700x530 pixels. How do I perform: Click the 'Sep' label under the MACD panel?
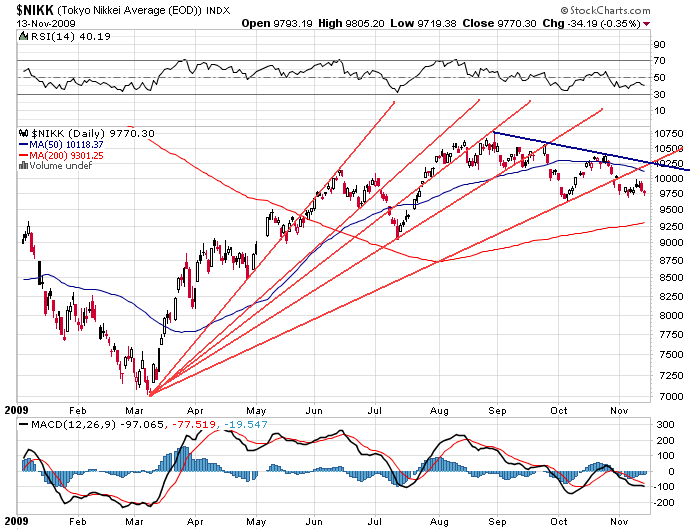click(x=497, y=522)
